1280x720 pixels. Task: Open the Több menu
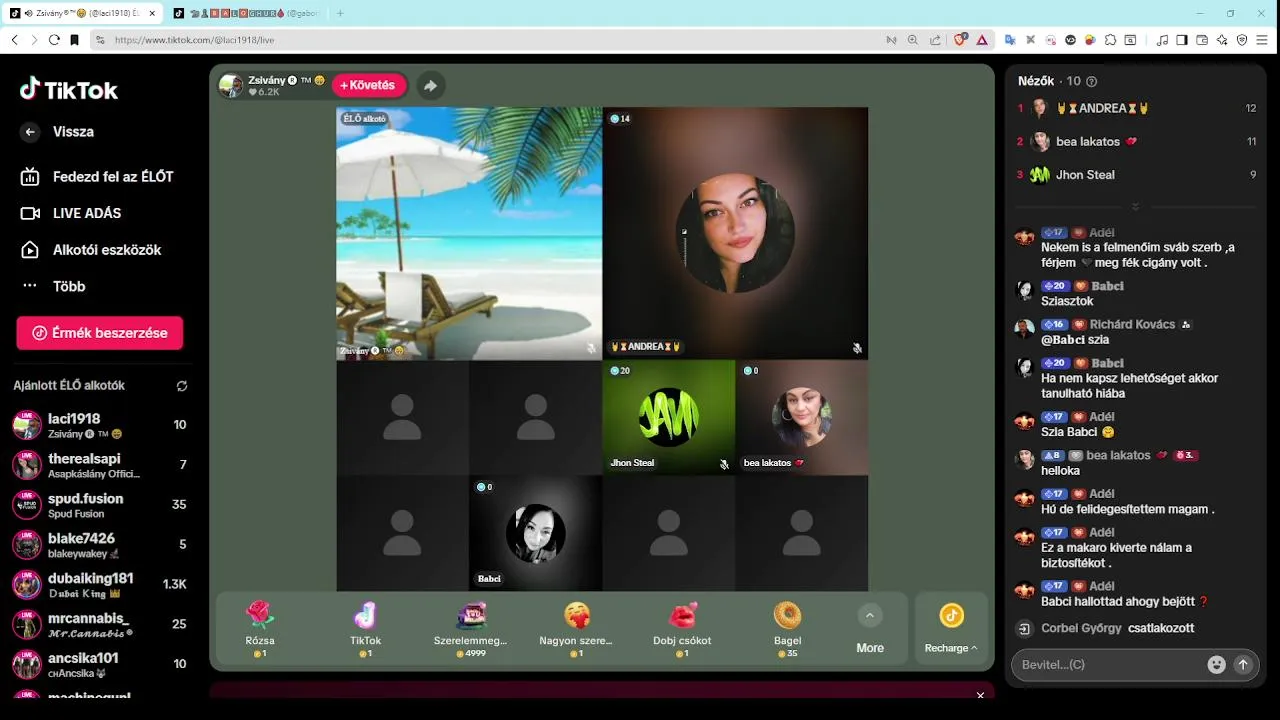point(53,286)
